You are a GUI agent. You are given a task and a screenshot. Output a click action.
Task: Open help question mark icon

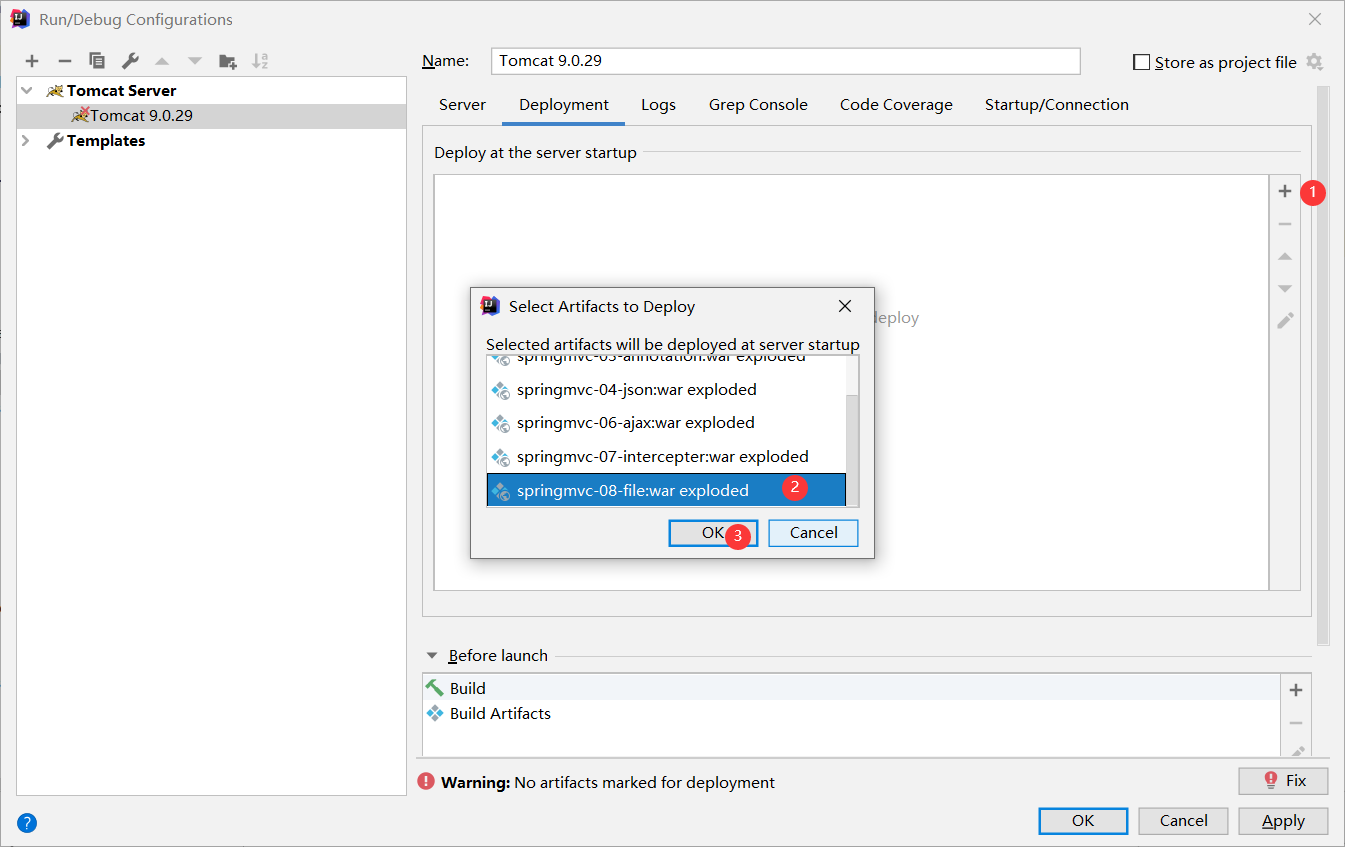(27, 823)
